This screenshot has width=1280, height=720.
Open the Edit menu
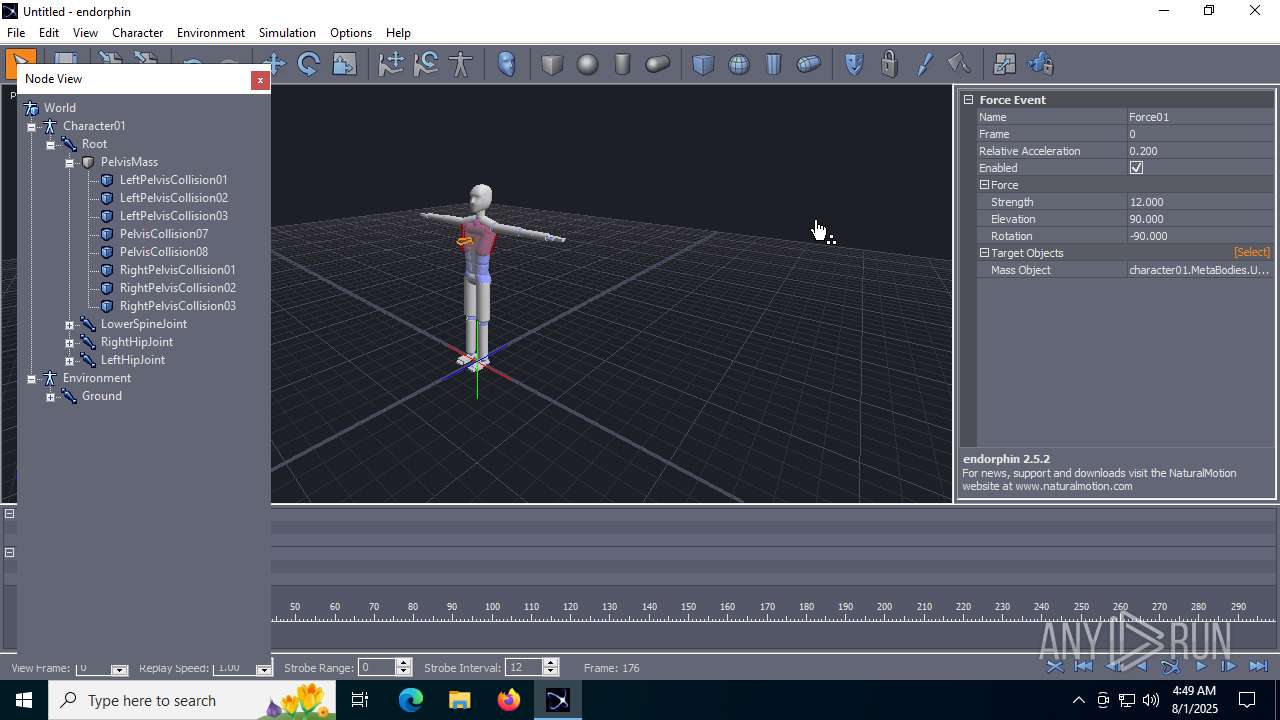[49, 33]
